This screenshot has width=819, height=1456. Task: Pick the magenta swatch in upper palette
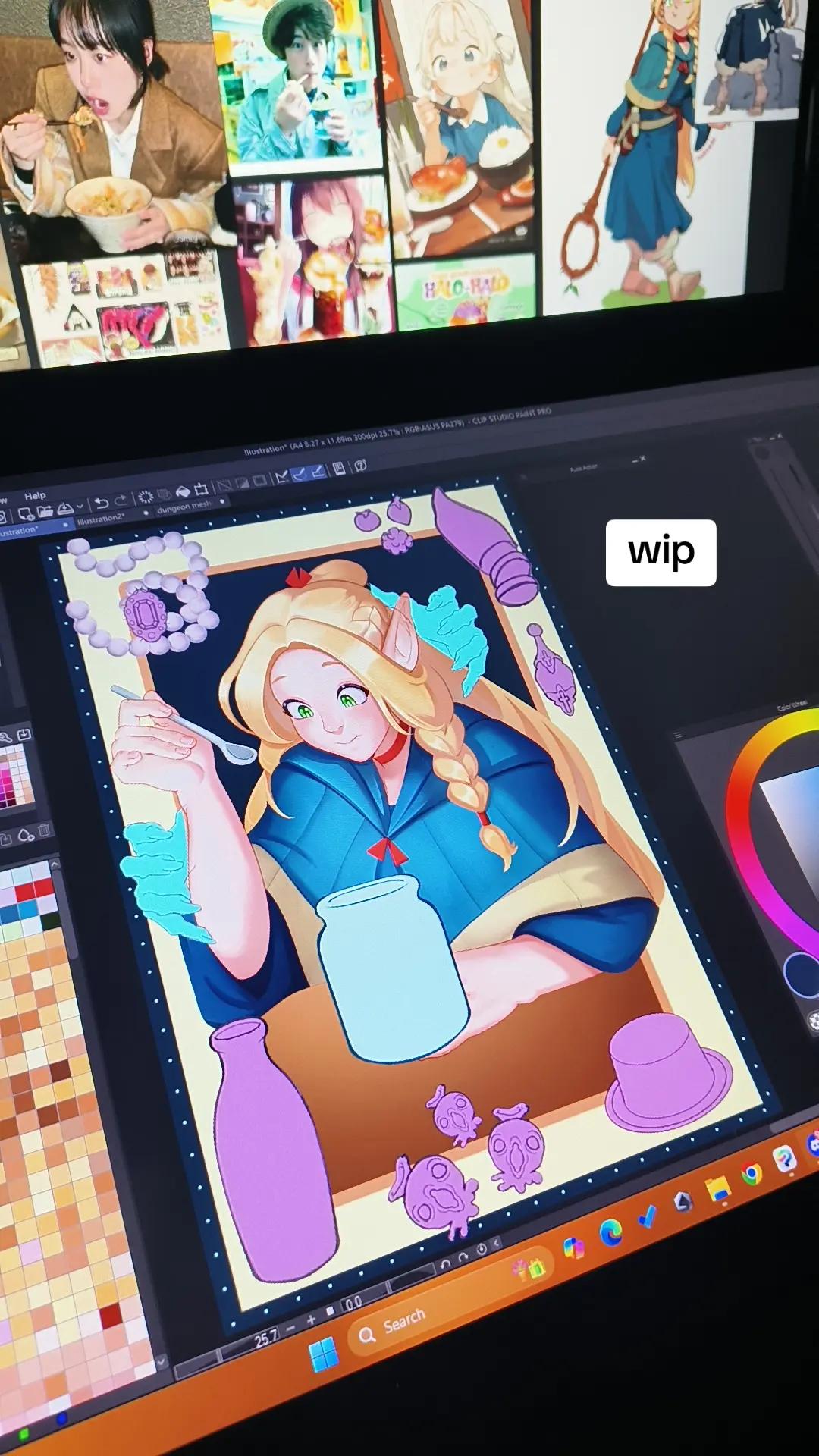pyautogui.click(x=6, y=780)
